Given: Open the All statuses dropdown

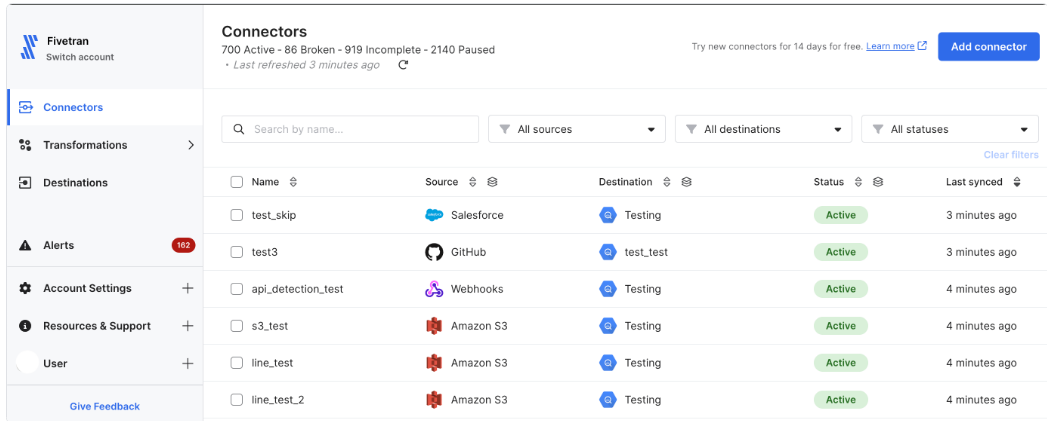Looking at the screenshot, I should (950, 129).
